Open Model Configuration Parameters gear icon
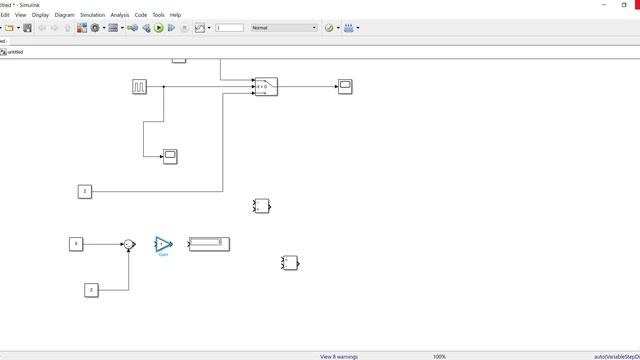640x360 pixels. click(x=95, y=28)
